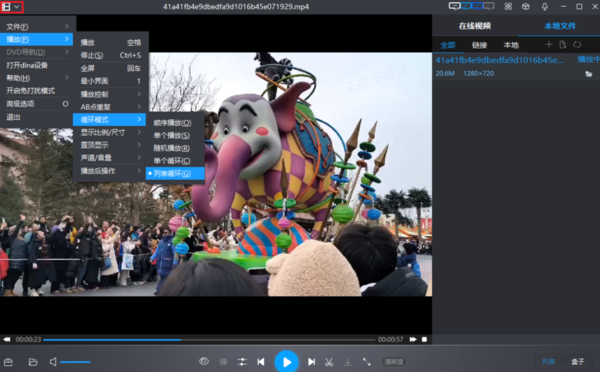Open the toolbox briefcase icon

click(8, 362)
